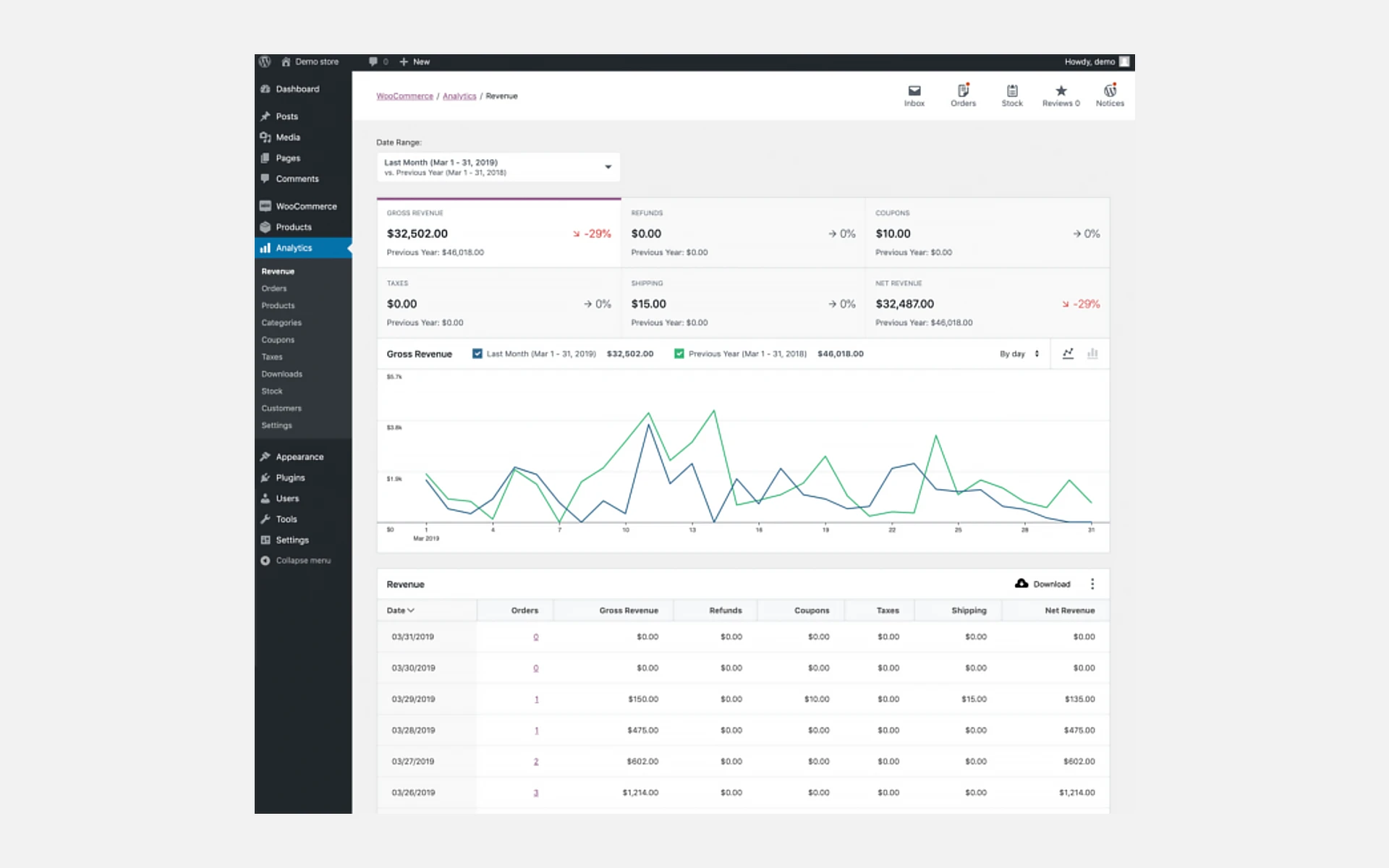The image size is (1389, 868).
Task: Toggle Previous Year chart legend checkbox
Action: [679, 354]
